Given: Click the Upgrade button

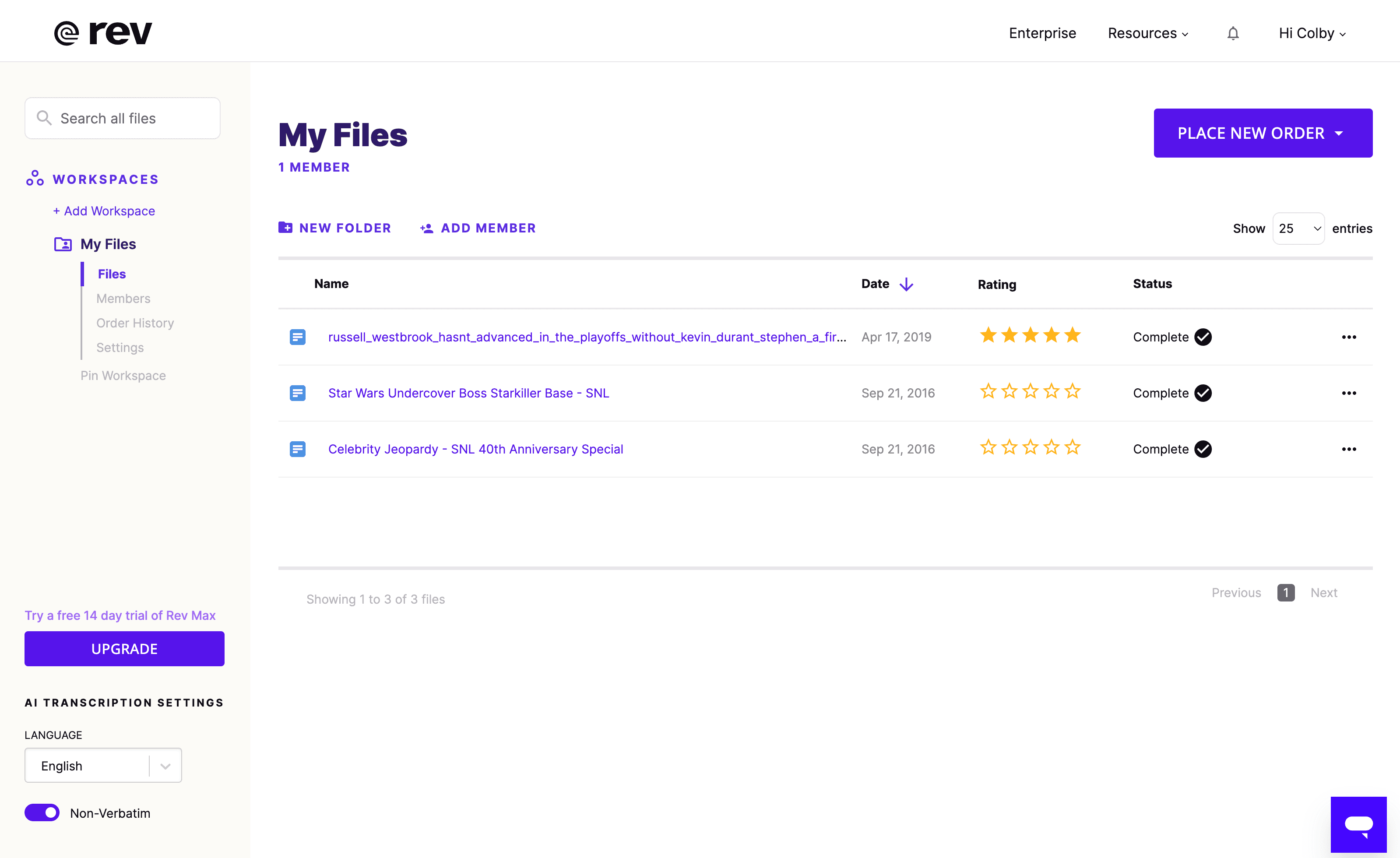Looking at the screenshot, I should click(x=124, y=649).
